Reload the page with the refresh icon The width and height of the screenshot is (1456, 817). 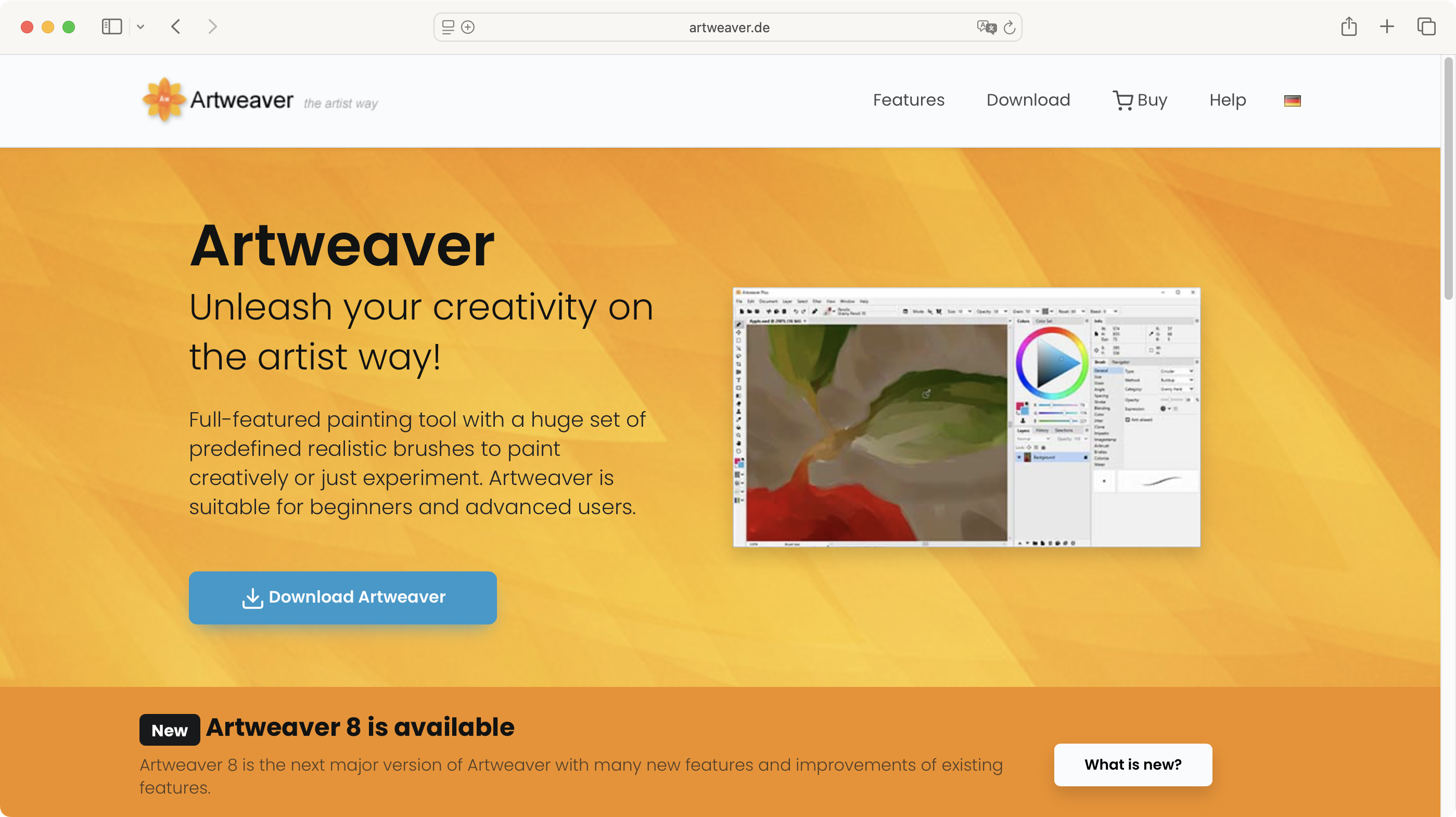coord(1010,27)
